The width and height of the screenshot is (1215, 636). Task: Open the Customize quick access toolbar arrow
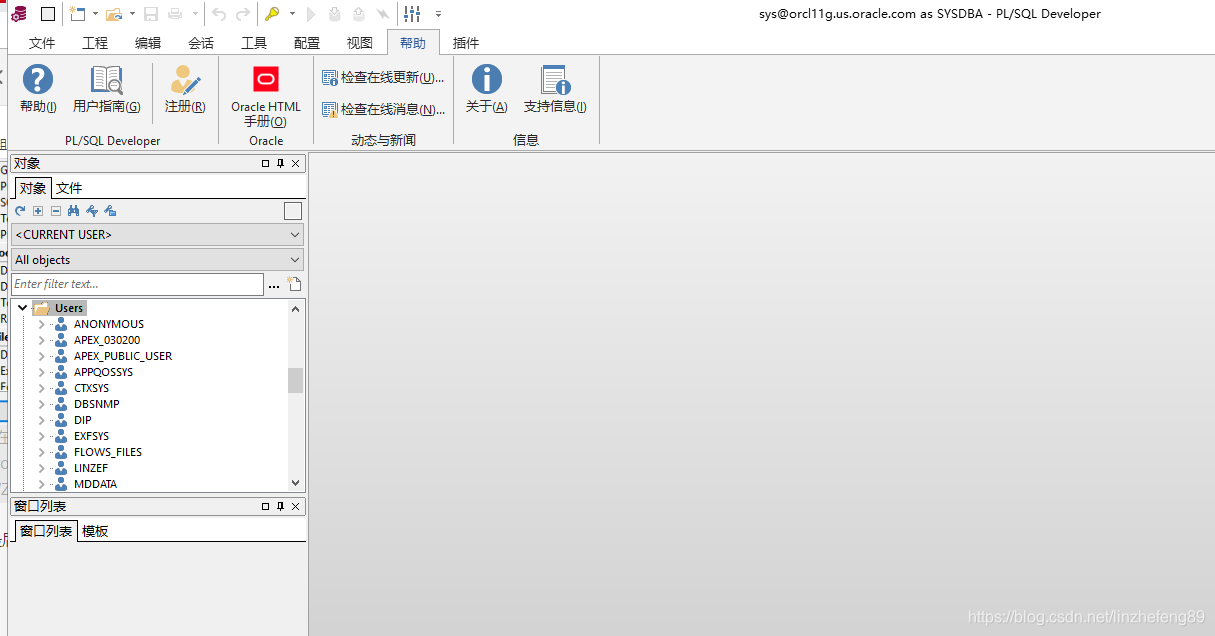click(x=438, y=14)
